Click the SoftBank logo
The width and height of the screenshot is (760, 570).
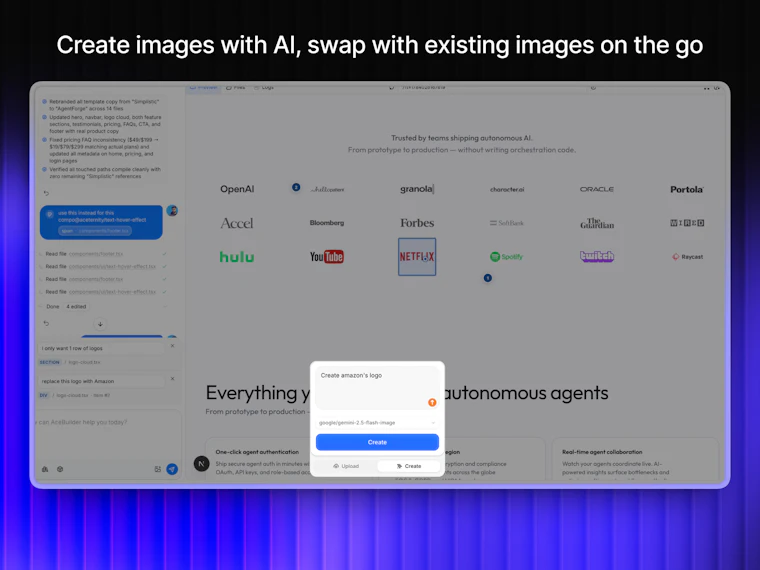(507, 223)
